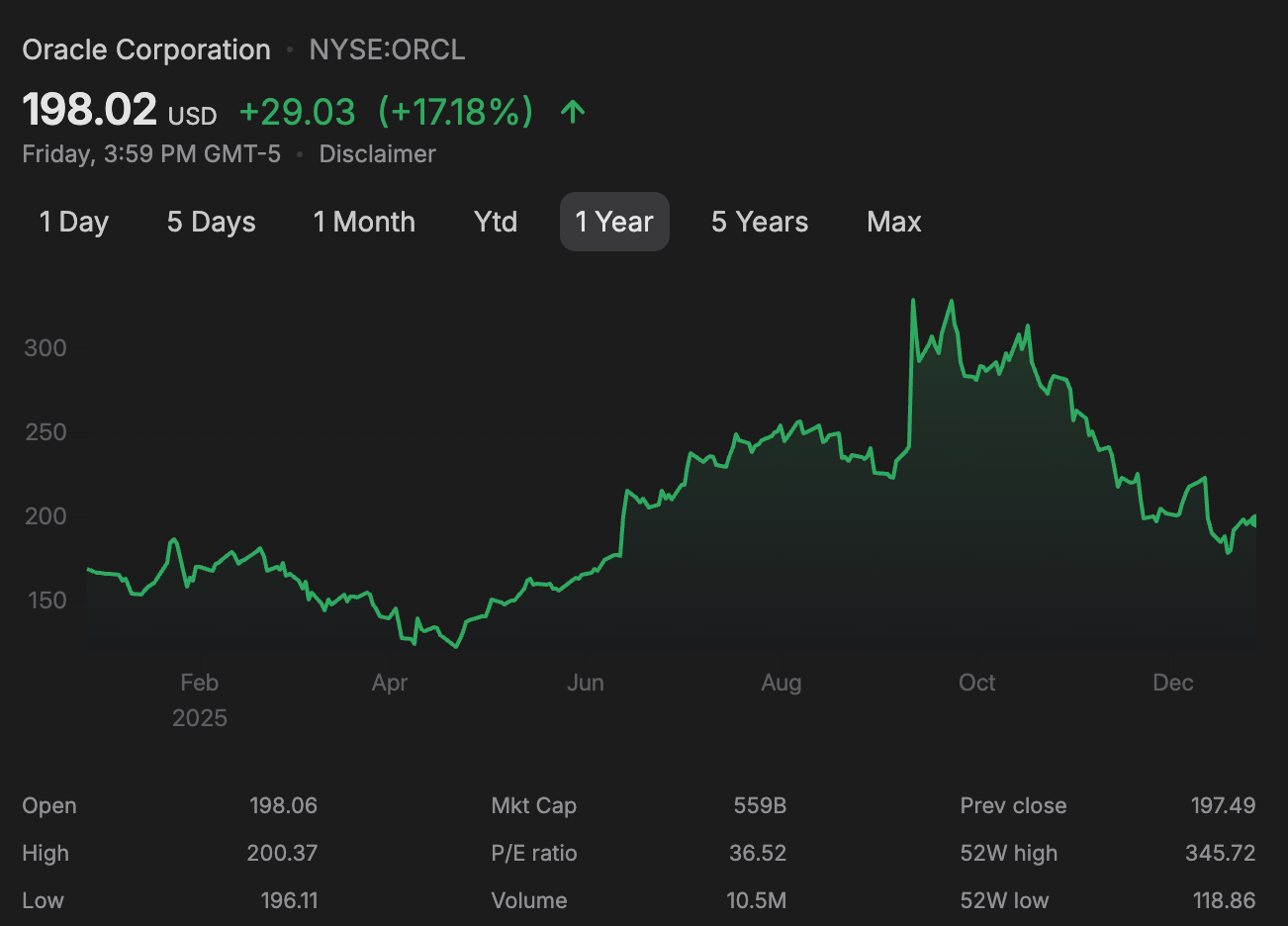Image resolution: width=1288 pixels, height=926 pixels.
Task: Click the NYSE:ORCL ticker label
Action: (387, 49)
